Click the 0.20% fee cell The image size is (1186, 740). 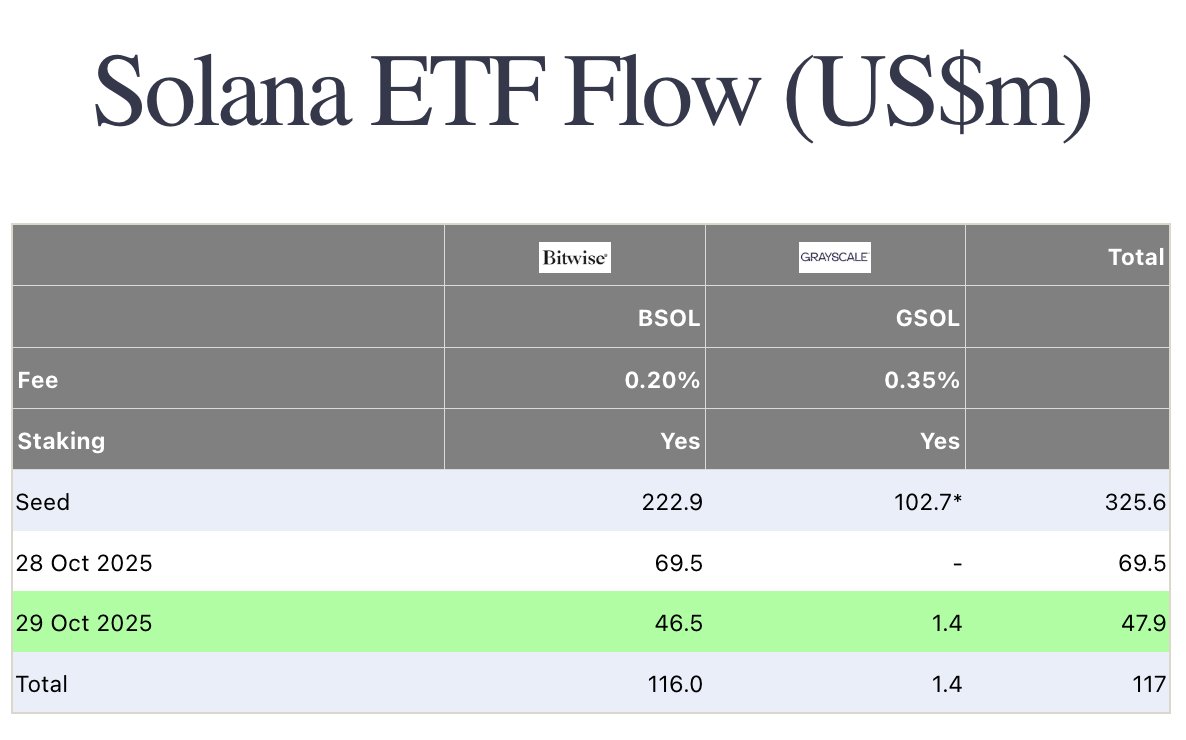point(668,380)
